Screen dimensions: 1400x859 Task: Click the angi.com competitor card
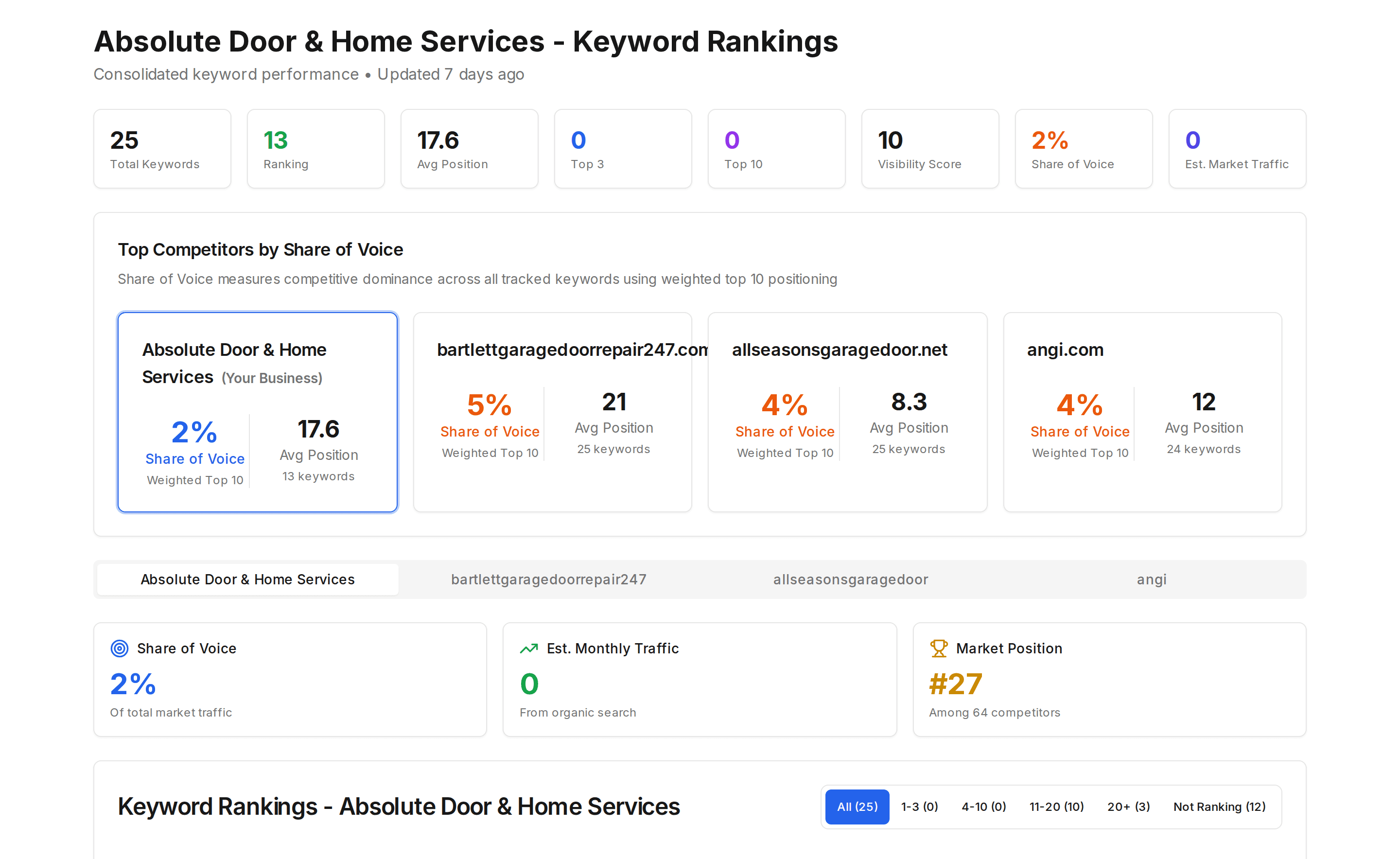point(1142,412)
